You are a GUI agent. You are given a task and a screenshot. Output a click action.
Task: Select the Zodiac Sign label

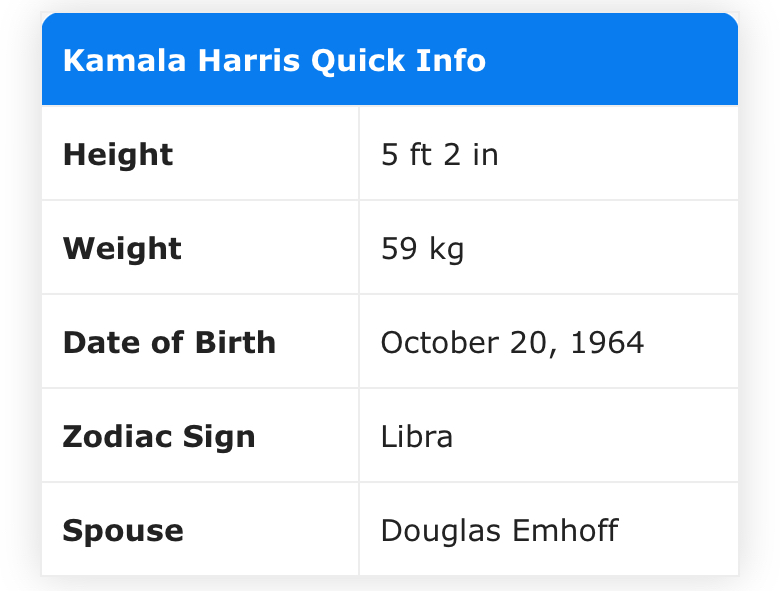[x=159, y=437]
